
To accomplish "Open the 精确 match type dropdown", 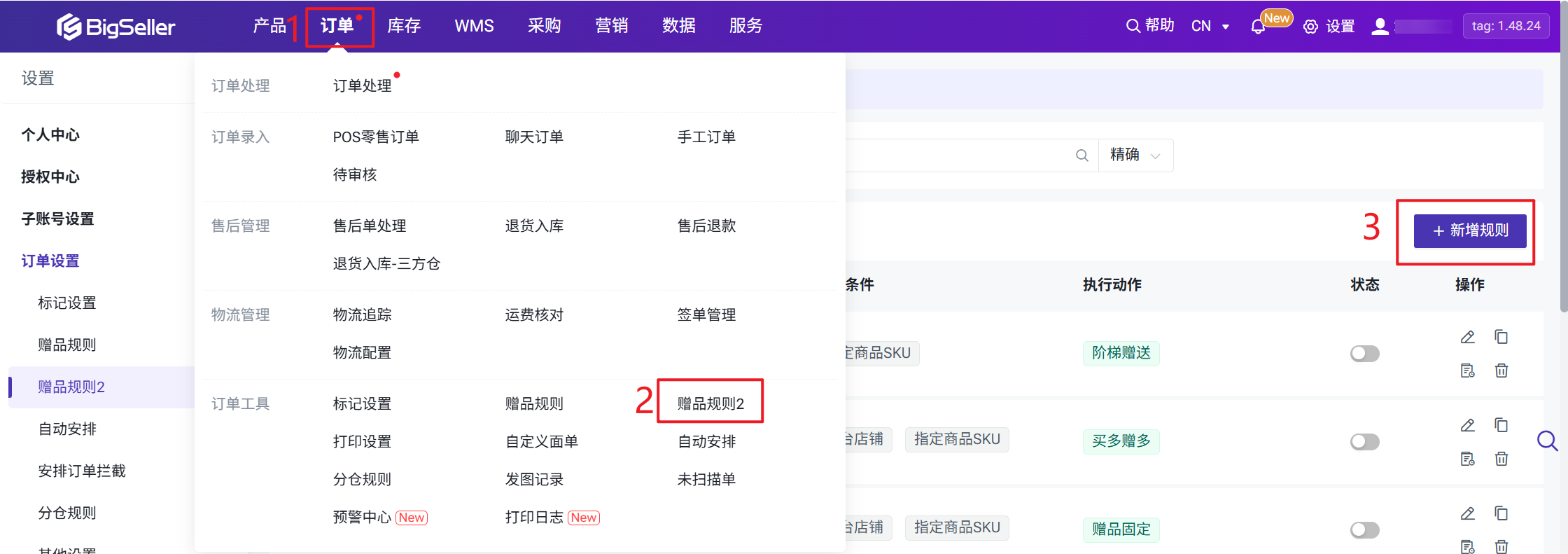I will pos(1135,155).
